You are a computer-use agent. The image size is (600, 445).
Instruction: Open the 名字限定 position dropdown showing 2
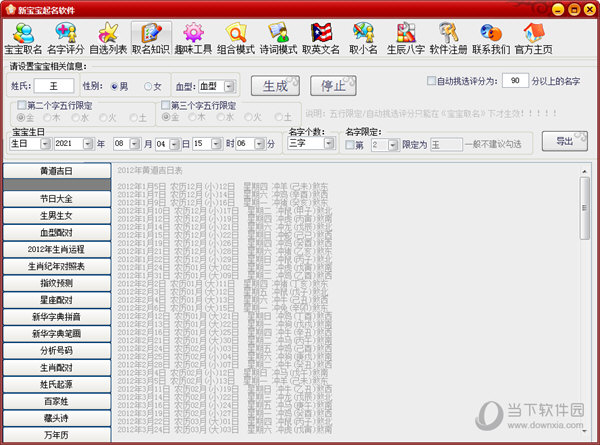point(393,145)
